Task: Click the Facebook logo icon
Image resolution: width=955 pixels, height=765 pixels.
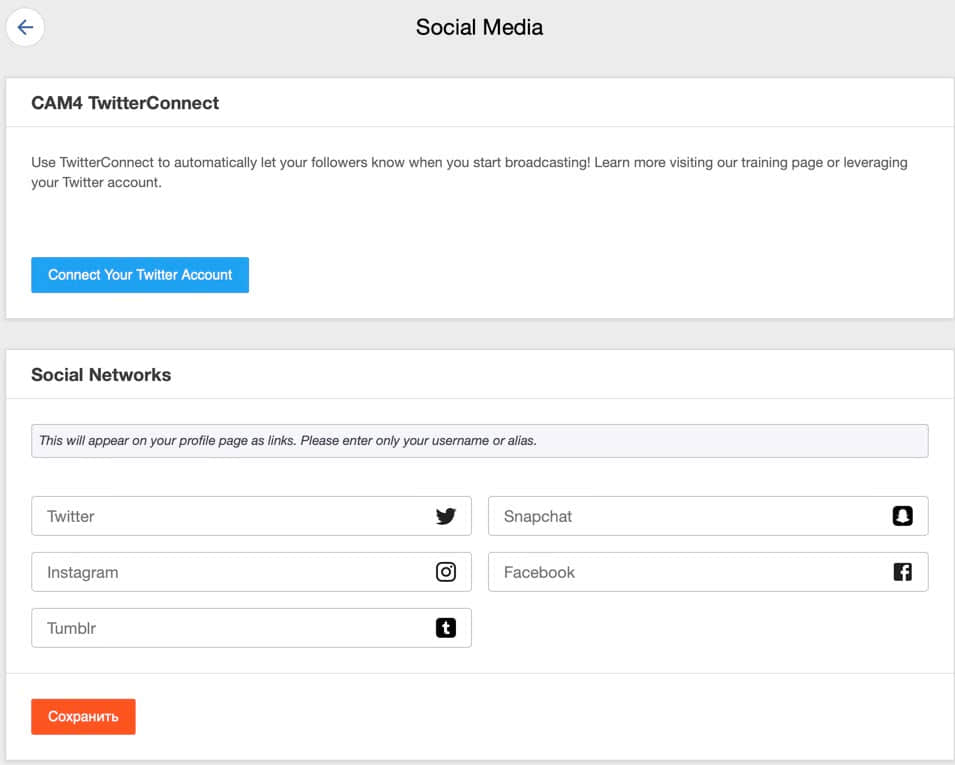Action: (x=902, y=572)
